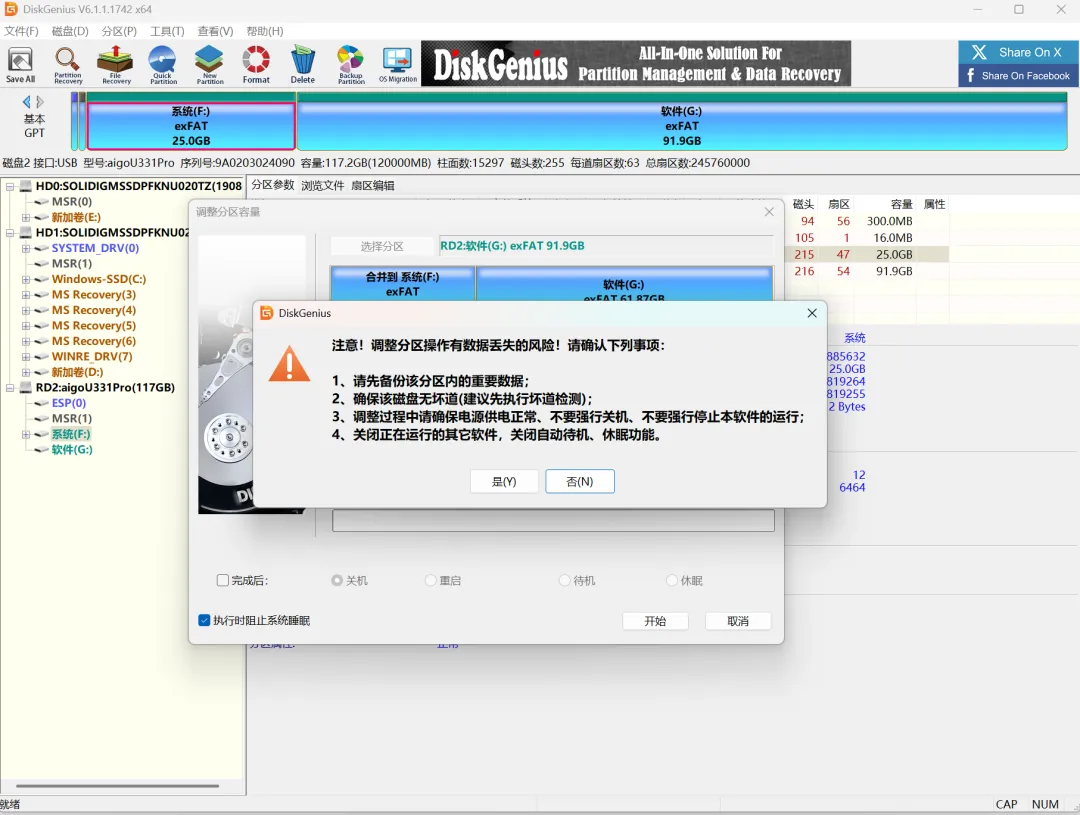This screenshot has width=1080, height=815.
Task: Confirm warning with 是(Y) button
Action: pyautogui.click(x=503, y=482)
